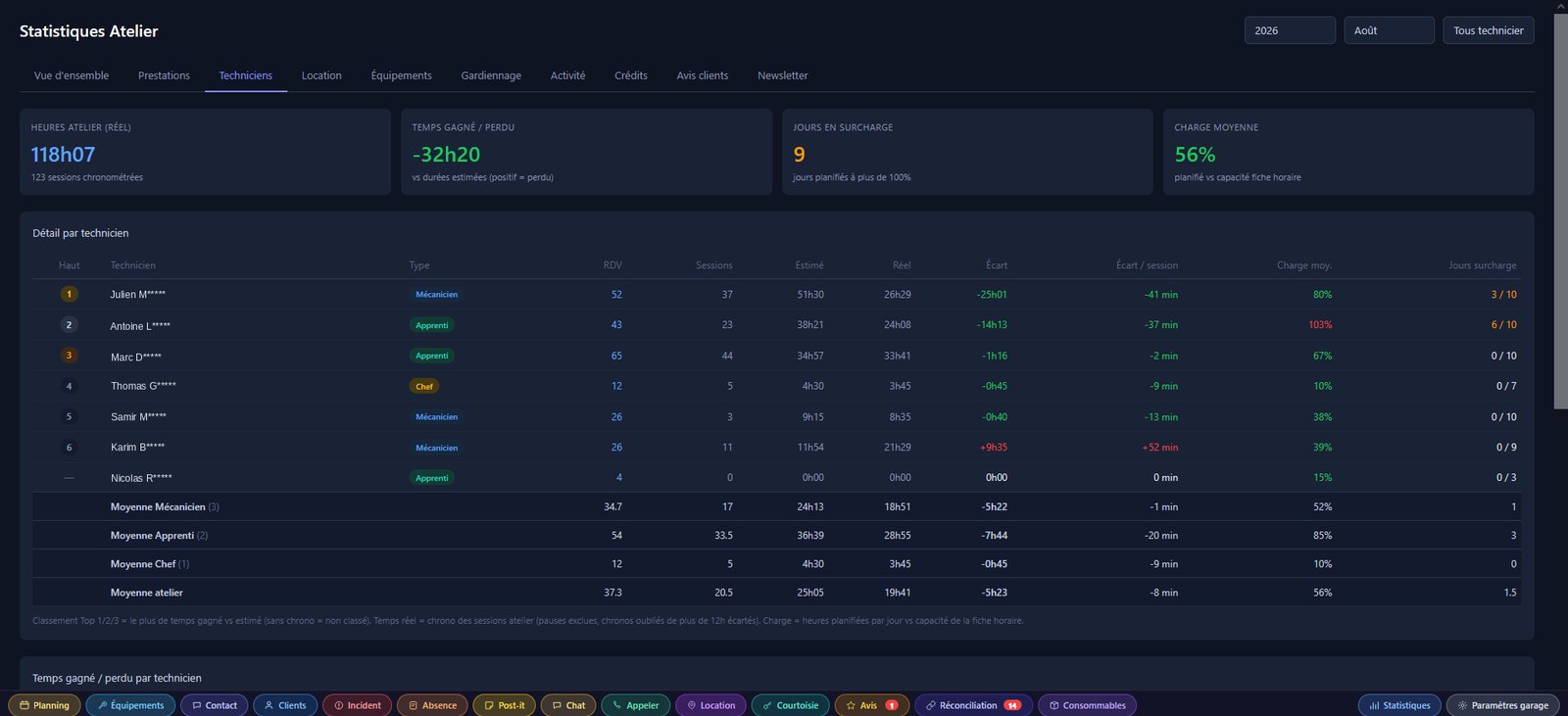Image resolution: width=1568 pixels, height=716 pixels.
Task: Select the Gardiennage tab
Action: pyautogui.click(x=491, y=75)
